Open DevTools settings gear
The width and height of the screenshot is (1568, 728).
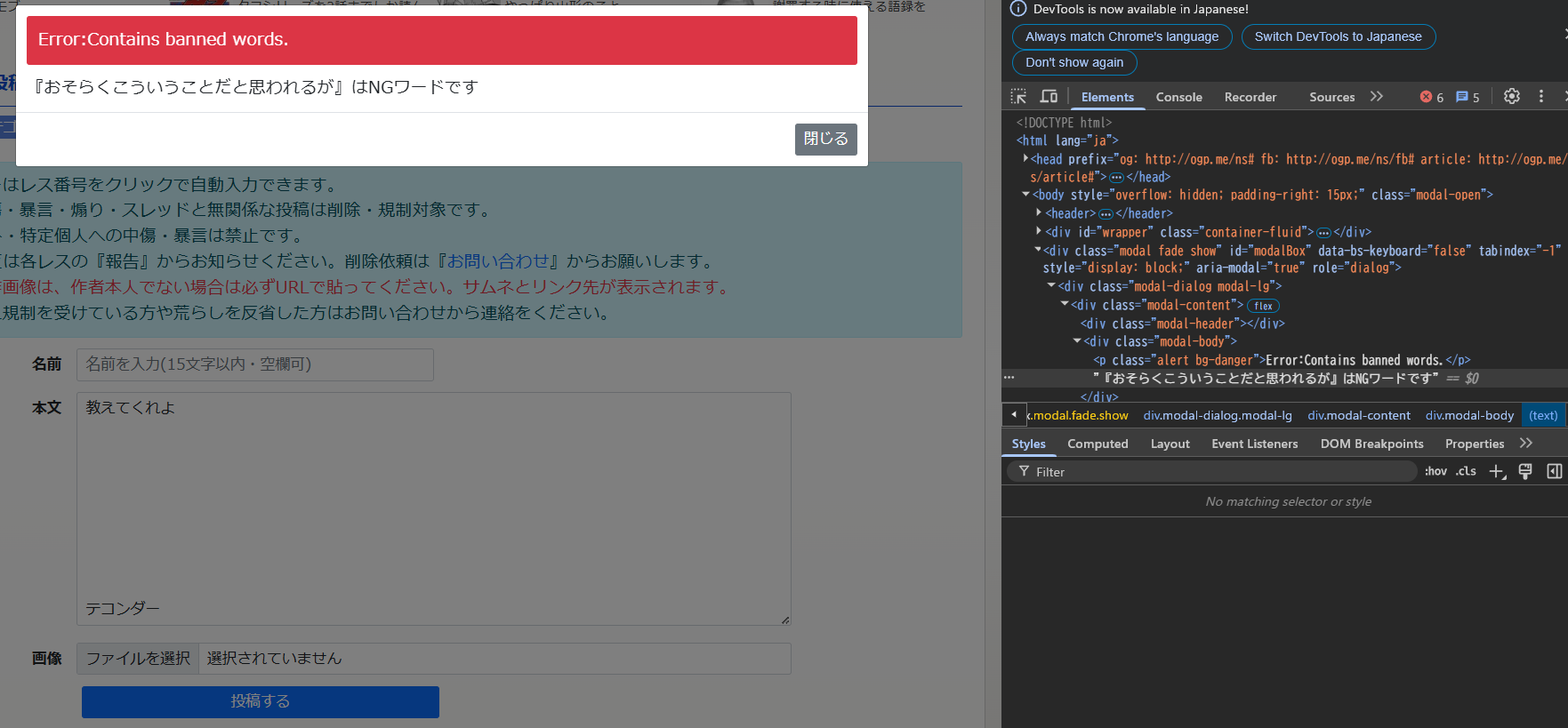[x=1511, y=97]
